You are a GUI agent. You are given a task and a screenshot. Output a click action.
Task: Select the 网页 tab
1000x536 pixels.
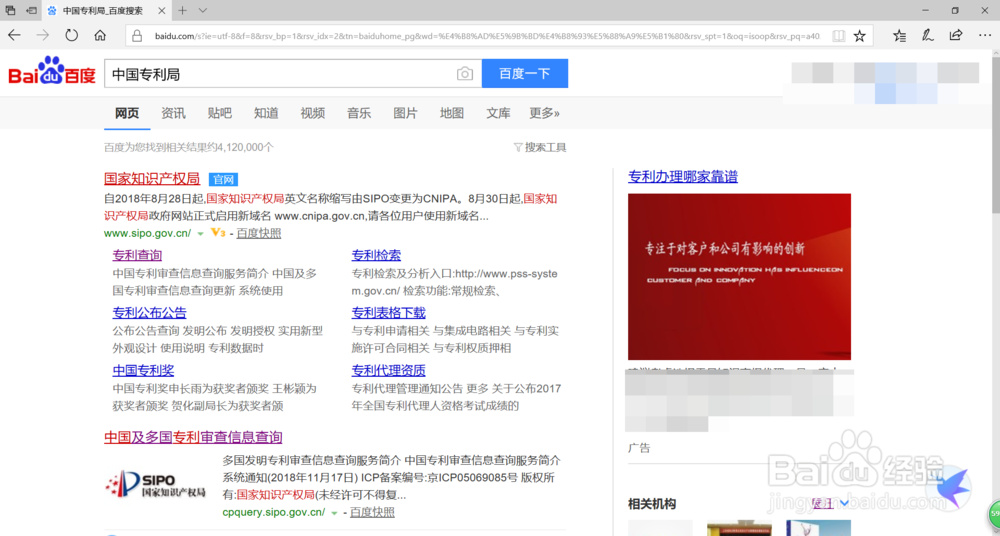[127, 113]
